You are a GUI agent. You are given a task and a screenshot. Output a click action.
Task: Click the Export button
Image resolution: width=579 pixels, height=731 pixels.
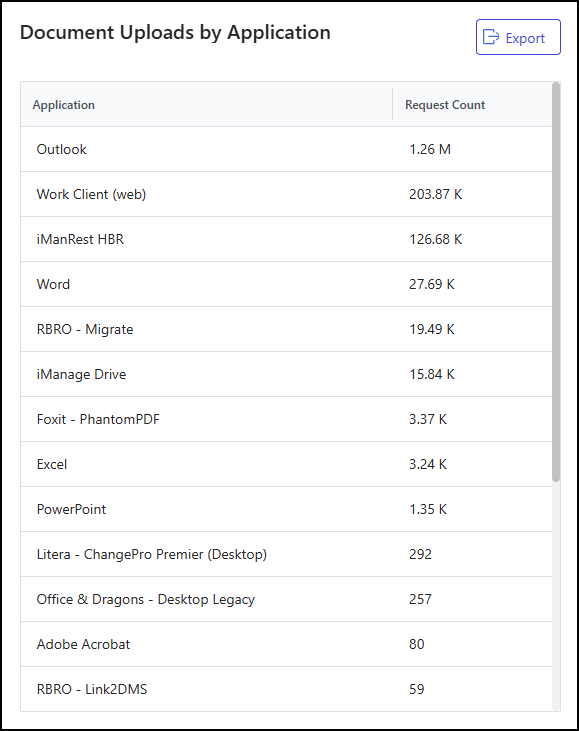pos(518,37)
